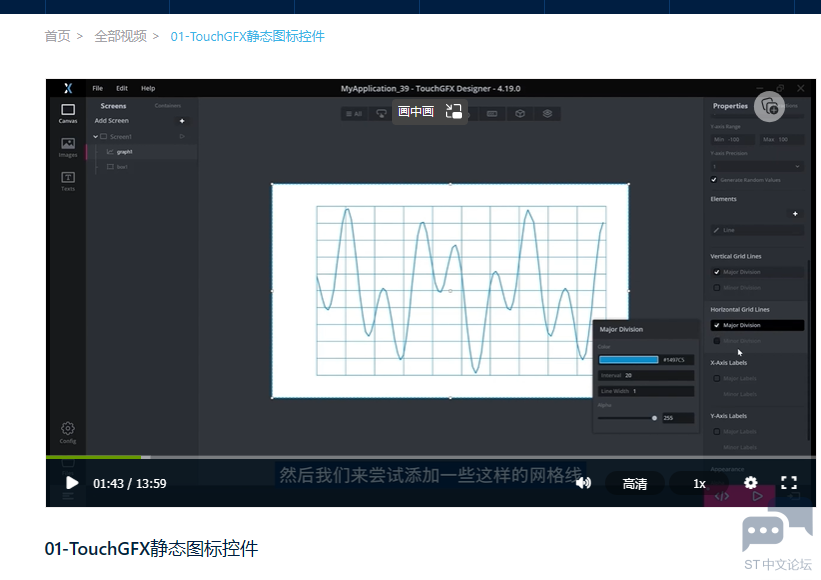Click the Alpha 255 value field

[678, 418]
